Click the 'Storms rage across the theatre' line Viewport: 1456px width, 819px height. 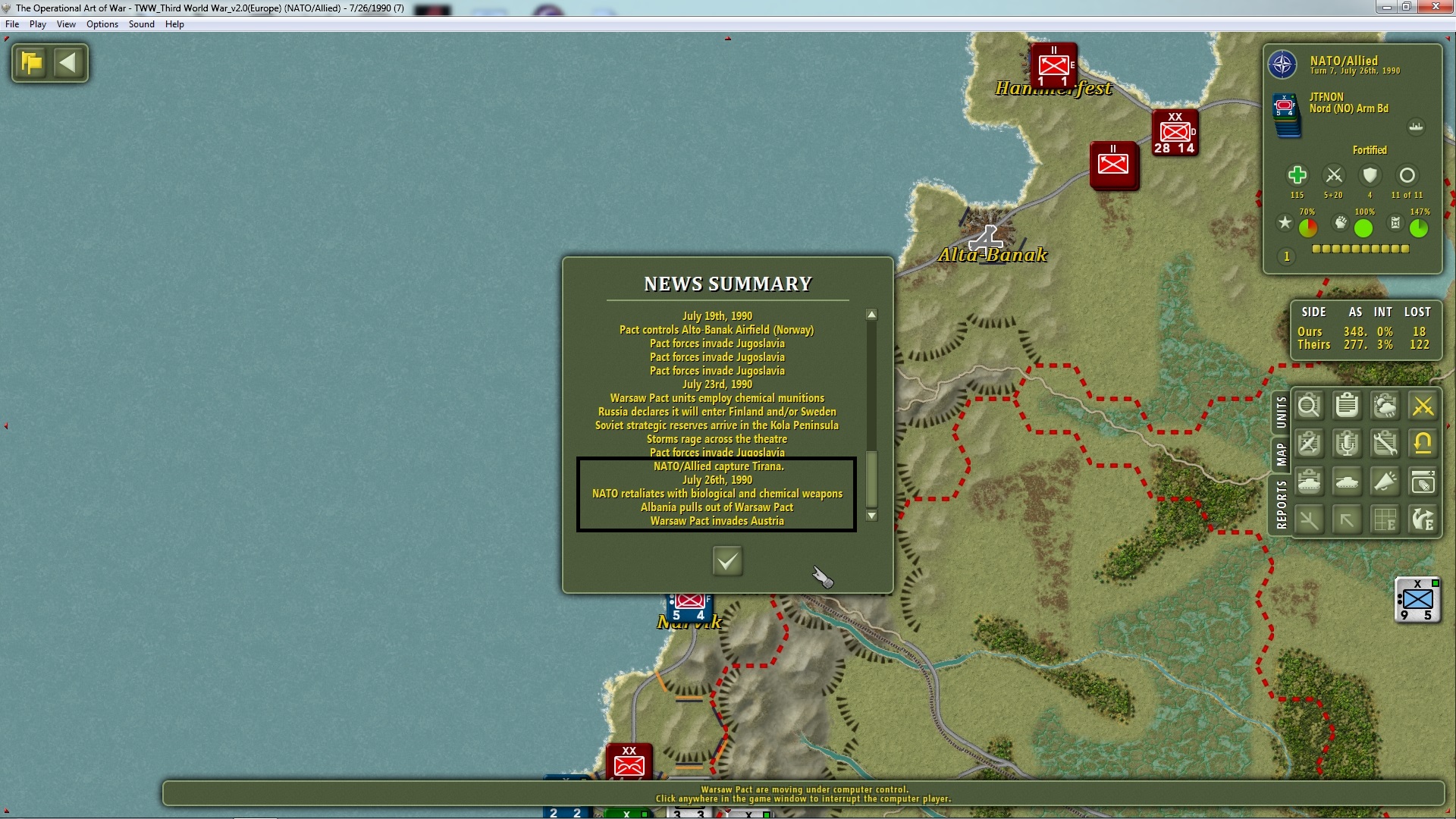(x=717, y=439)
